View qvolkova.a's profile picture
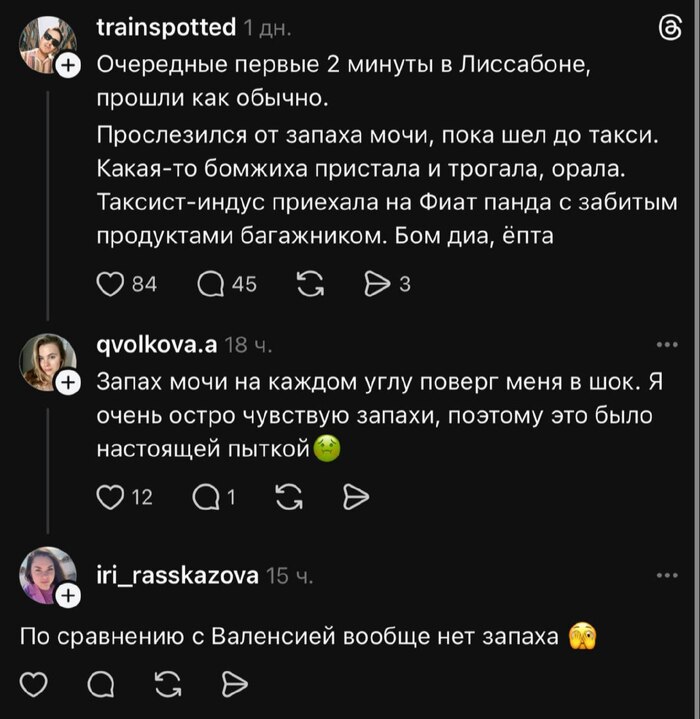Viewport: 700px width, 719px height. point(48,362)
